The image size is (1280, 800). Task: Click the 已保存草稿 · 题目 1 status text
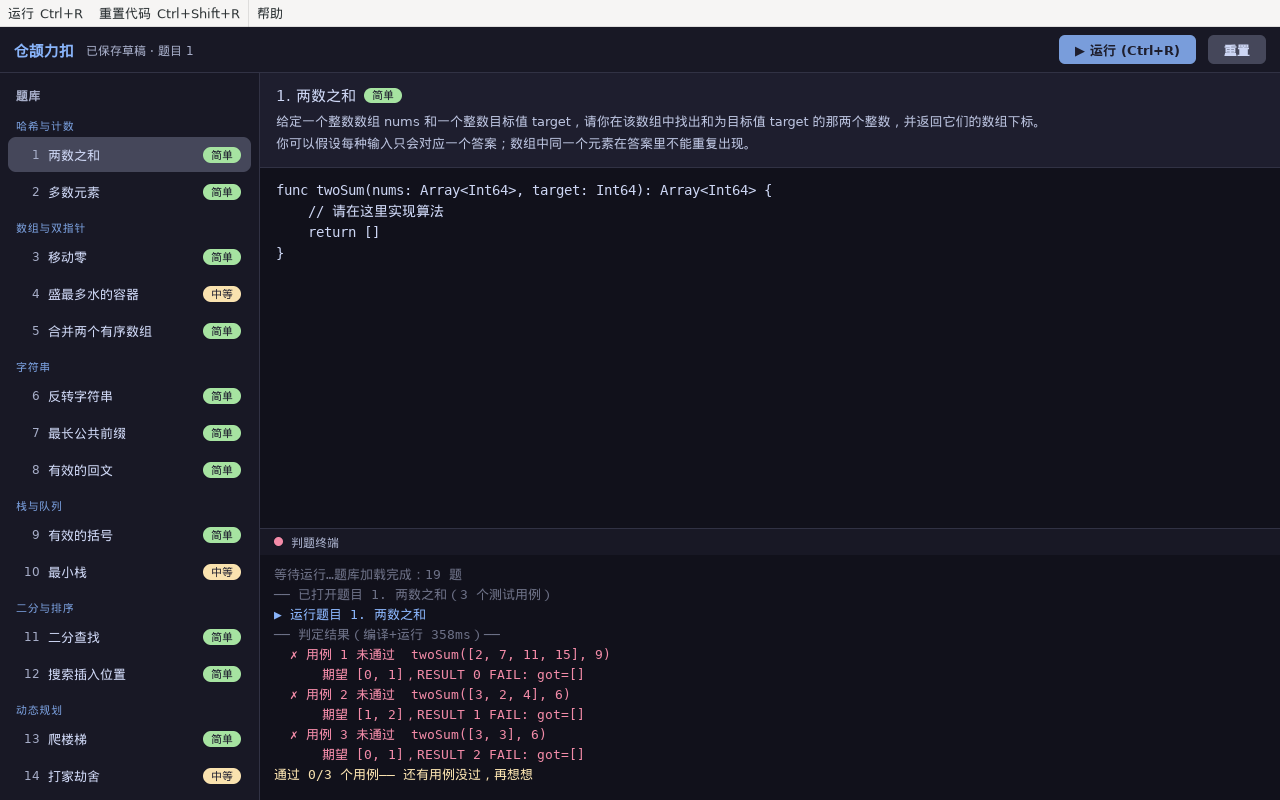(140, 51)
